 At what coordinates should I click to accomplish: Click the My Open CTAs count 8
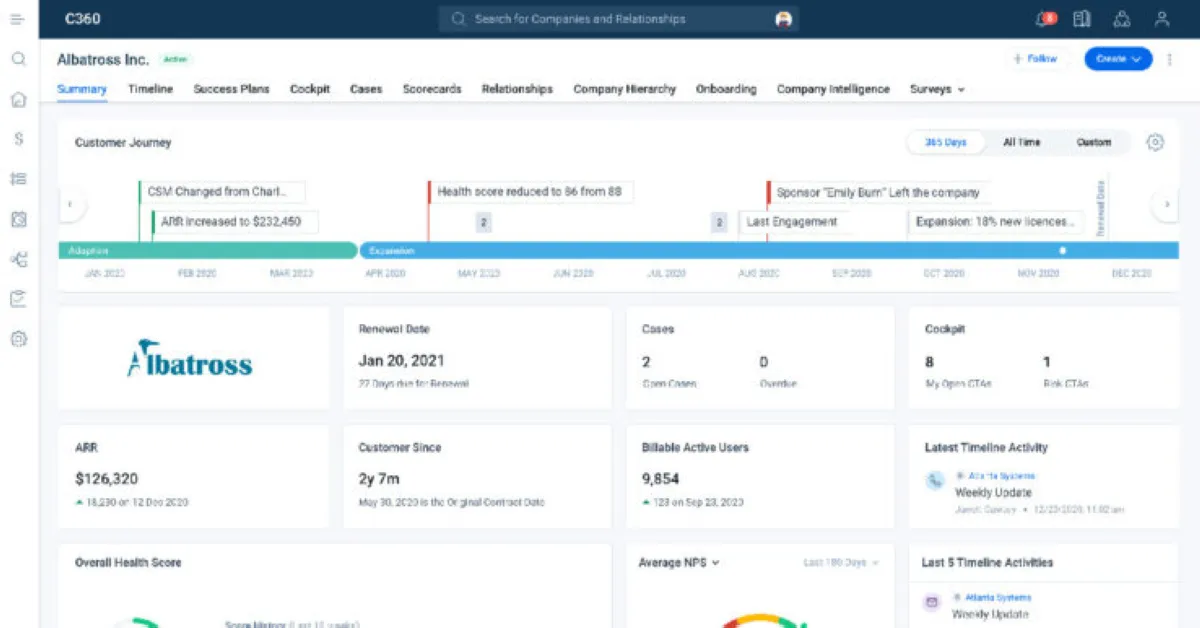pyautogui.click(x=930, y=362)
